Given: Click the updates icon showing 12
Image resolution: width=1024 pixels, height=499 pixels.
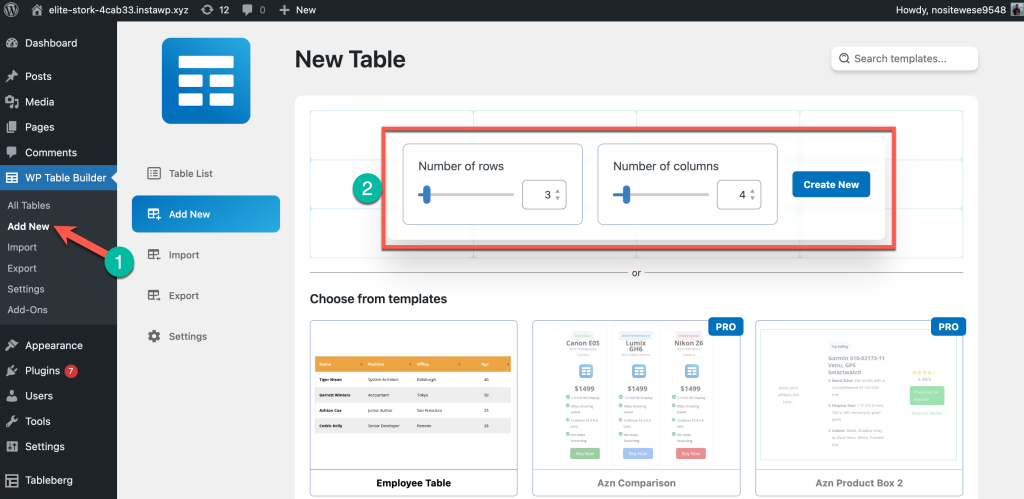Looking at the screenshot, I should click(205, 10).
